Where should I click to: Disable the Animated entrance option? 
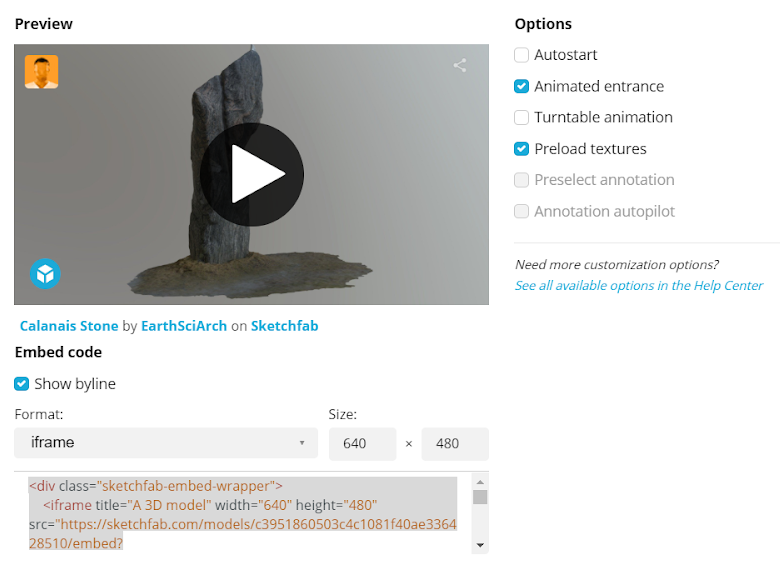click(x=521, y=86)
